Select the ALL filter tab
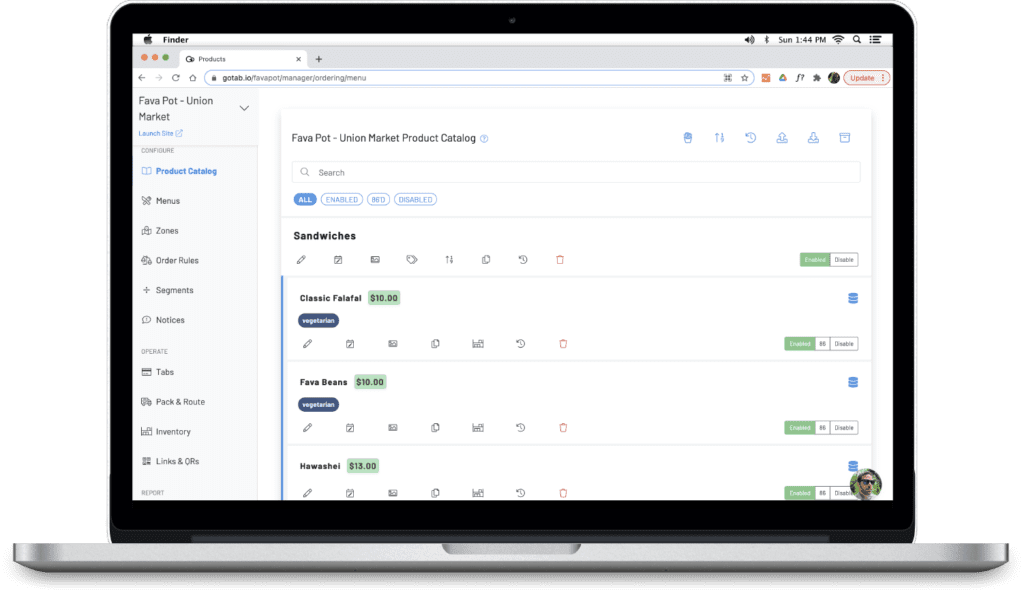This screenshot has height=591, width=1024. 305,200
